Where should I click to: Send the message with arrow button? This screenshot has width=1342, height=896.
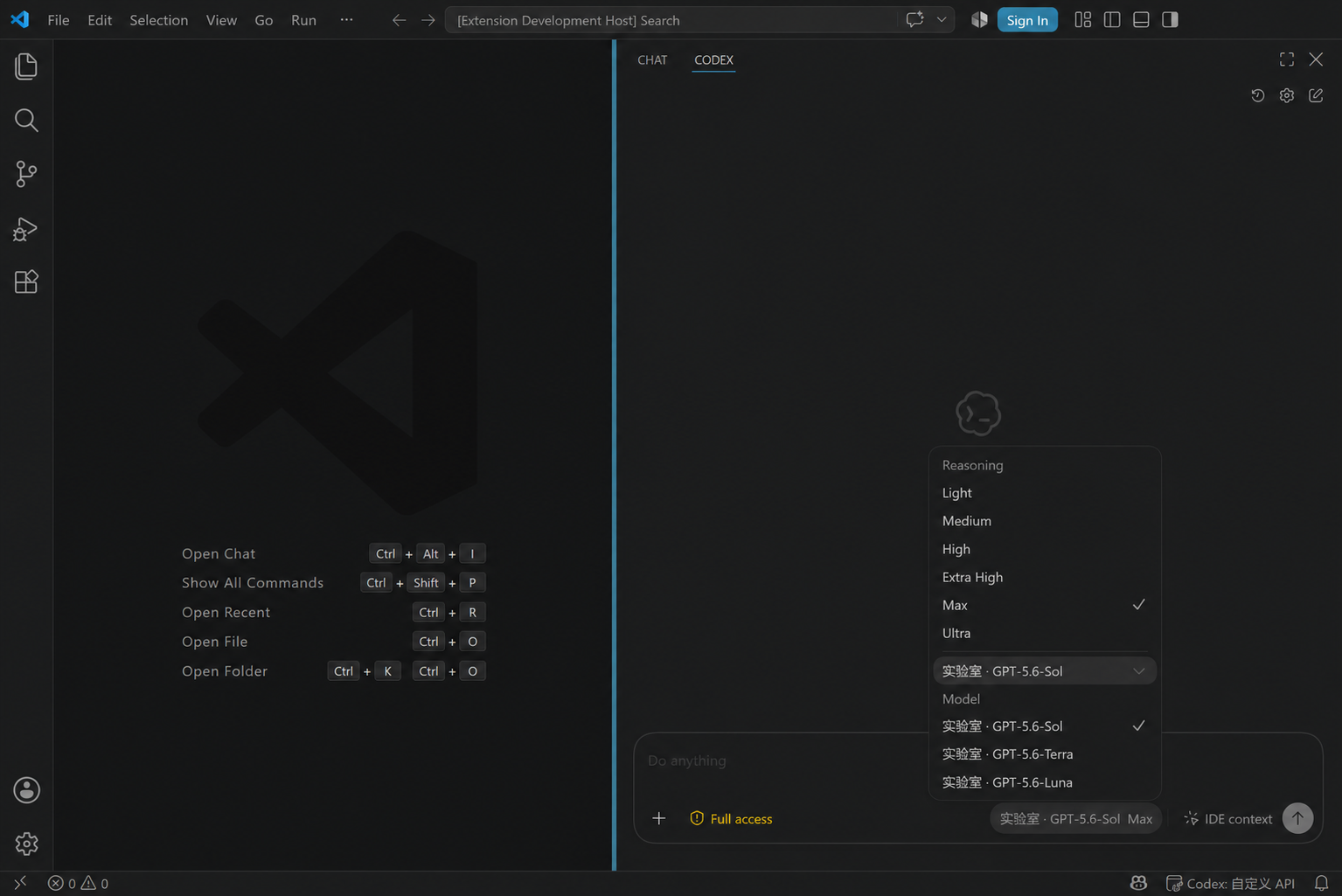coord(1297,818)
